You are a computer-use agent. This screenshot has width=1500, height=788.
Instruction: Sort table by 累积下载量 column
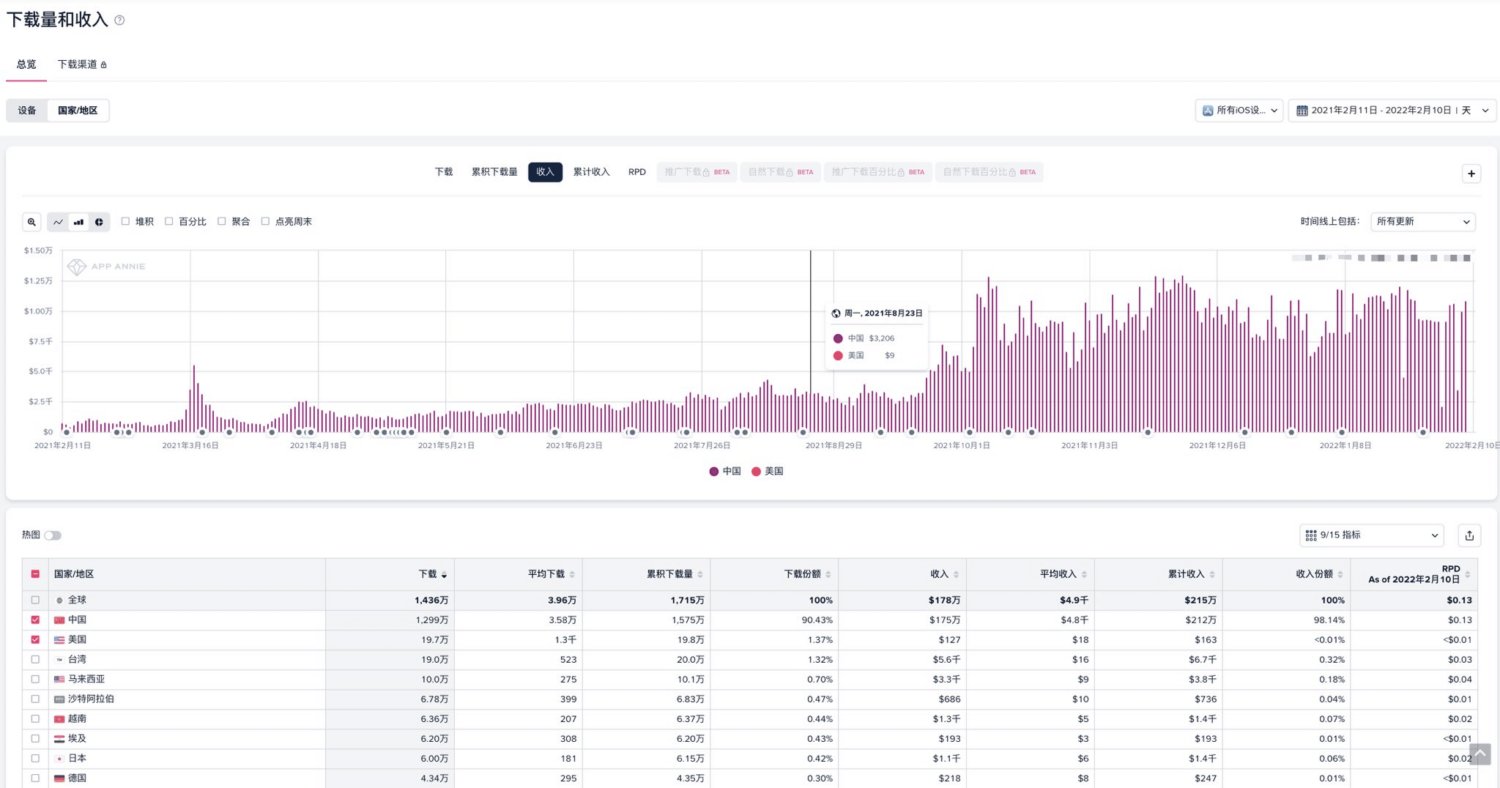700,575
